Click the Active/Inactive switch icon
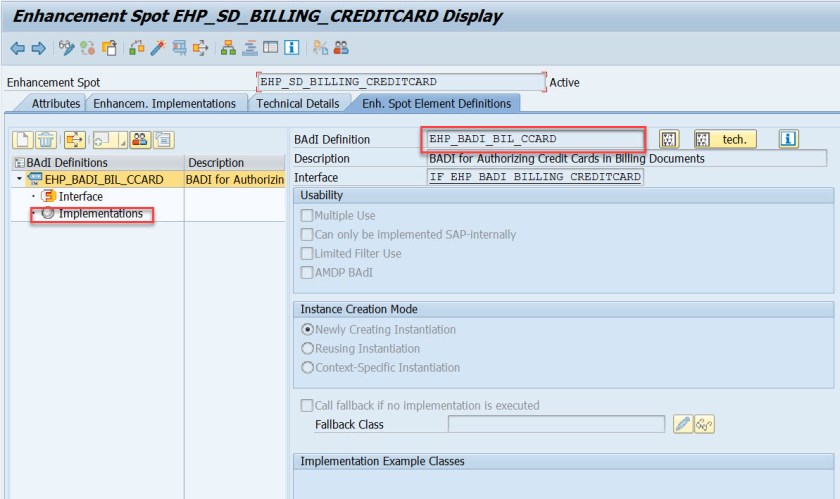Screen dimensions: 840x499 [x=87, y=48]
